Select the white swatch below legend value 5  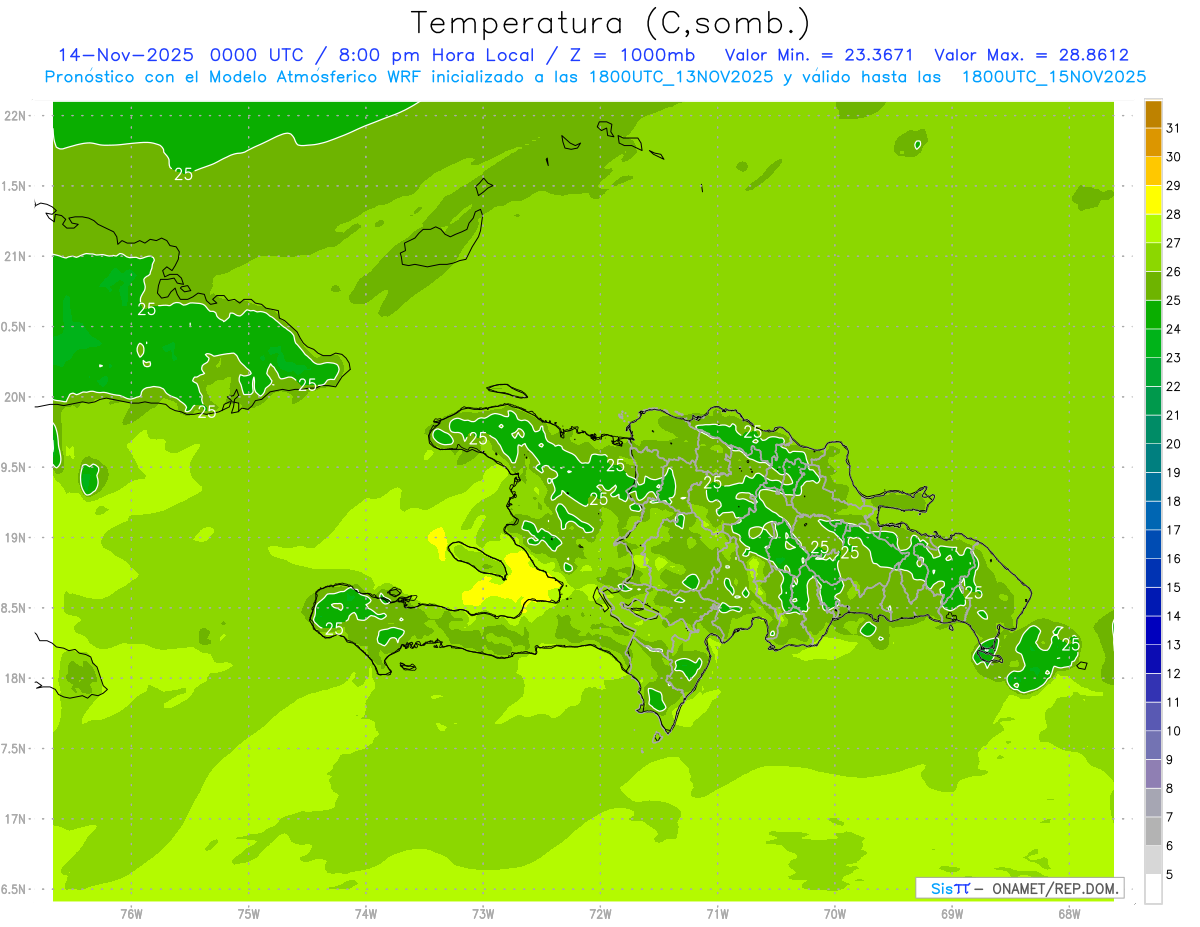[x=1153, y=889]
